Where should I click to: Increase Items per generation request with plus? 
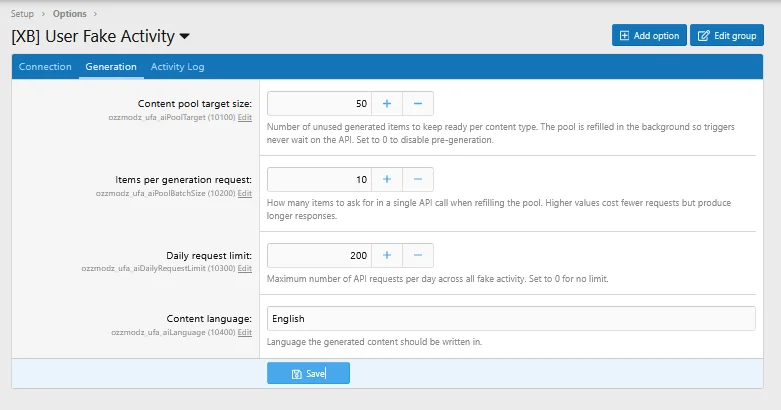coord(387,179)
